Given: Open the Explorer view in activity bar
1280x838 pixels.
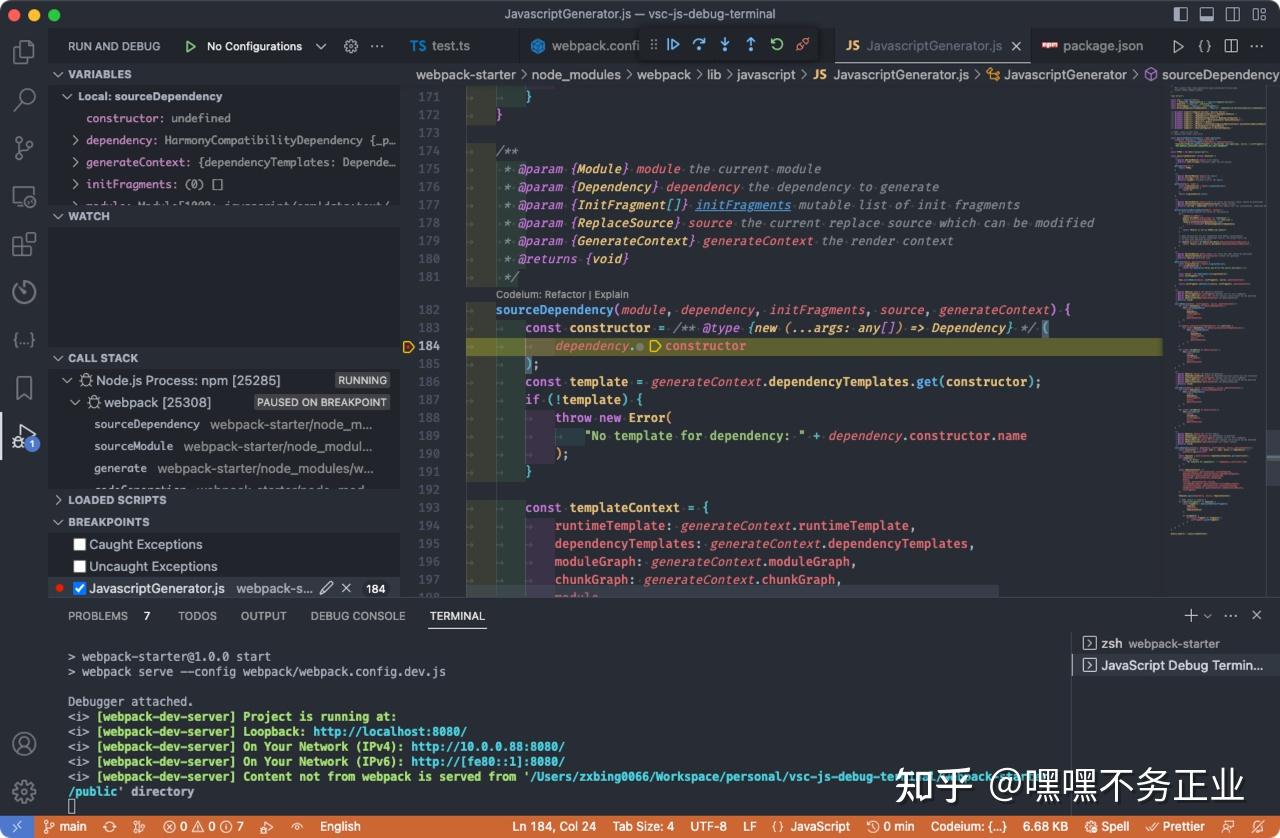Looking at the screenshot, I should point(24,52).
